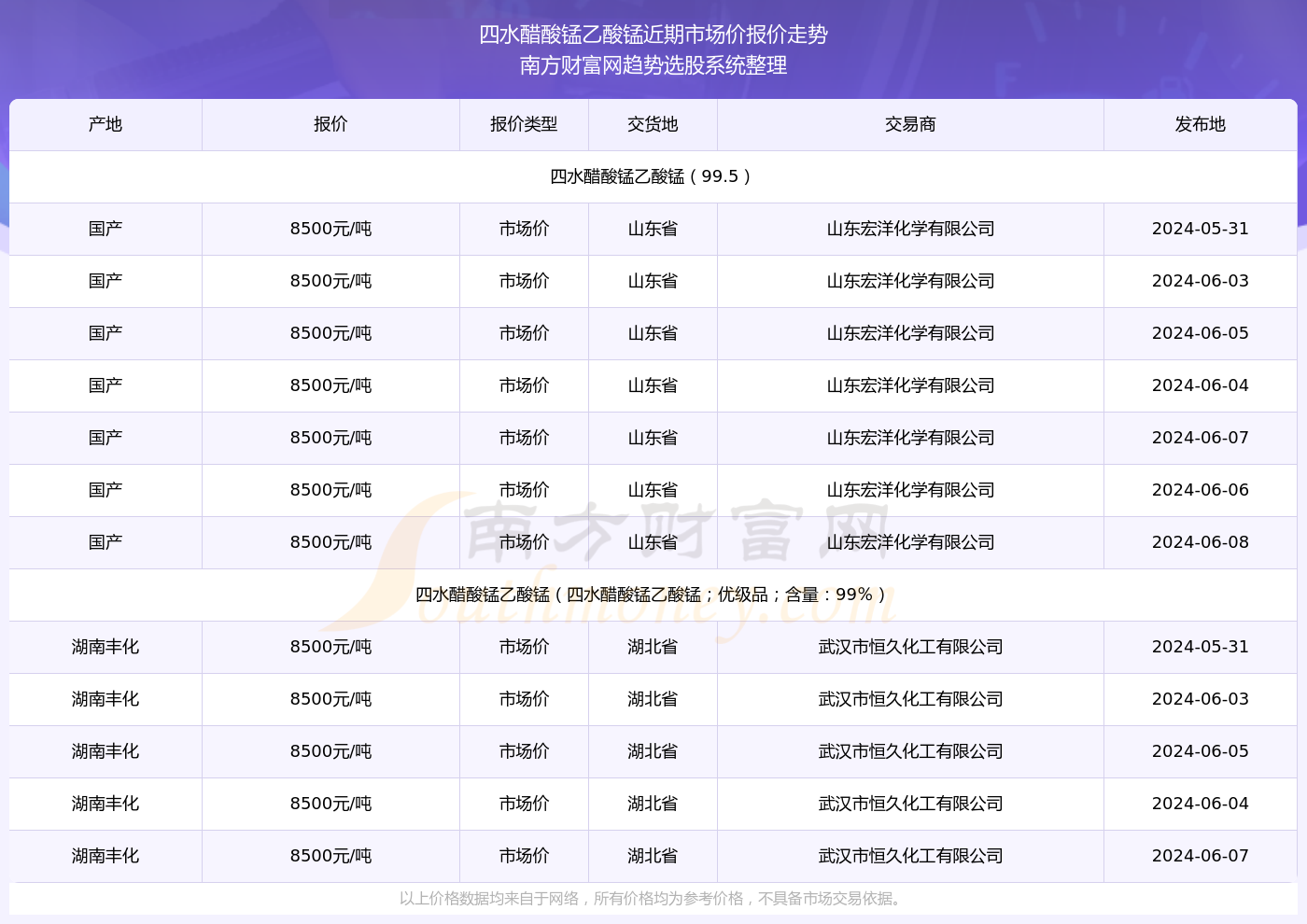Select the footer disclaimer starting 以上价格数据均来自于网络

click(x=653, y=899)
